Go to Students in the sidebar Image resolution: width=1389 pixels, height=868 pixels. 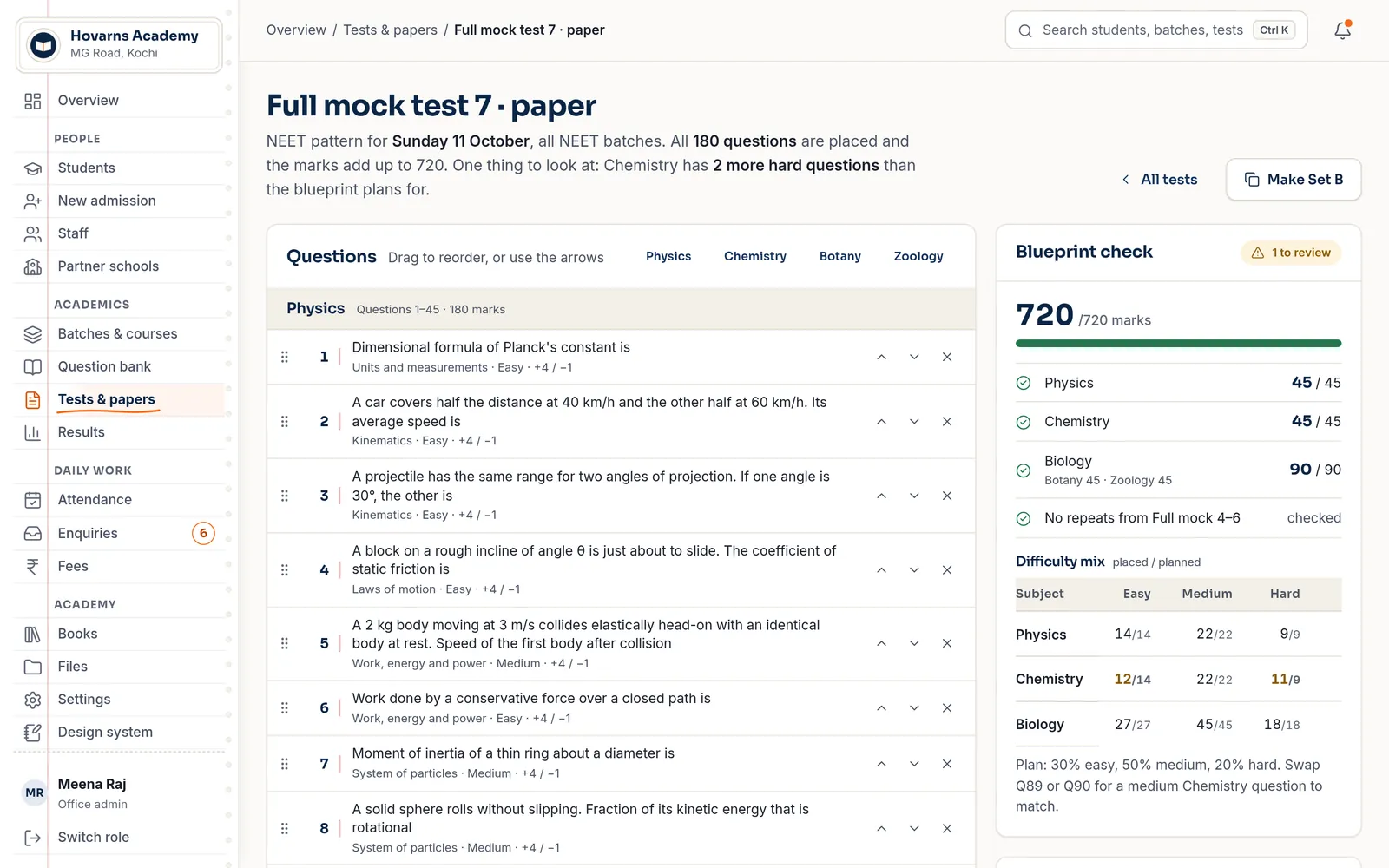pos(120,168)
